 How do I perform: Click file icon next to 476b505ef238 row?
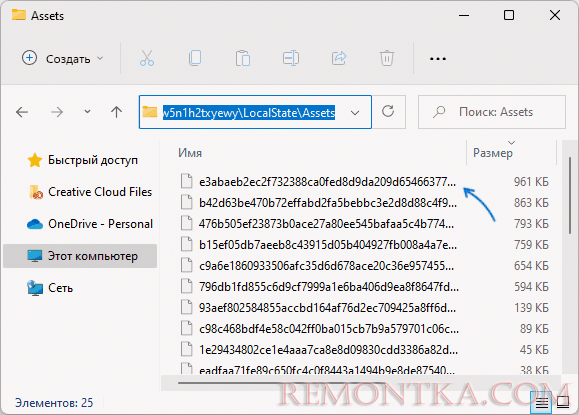(x=186, y=223)
